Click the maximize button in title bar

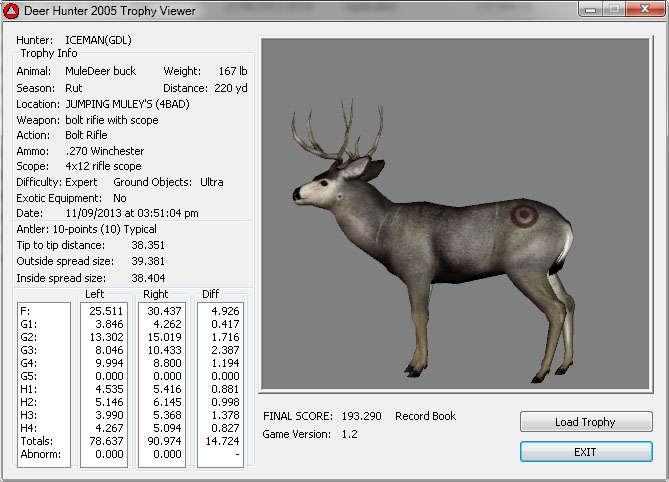coord(612,9)
